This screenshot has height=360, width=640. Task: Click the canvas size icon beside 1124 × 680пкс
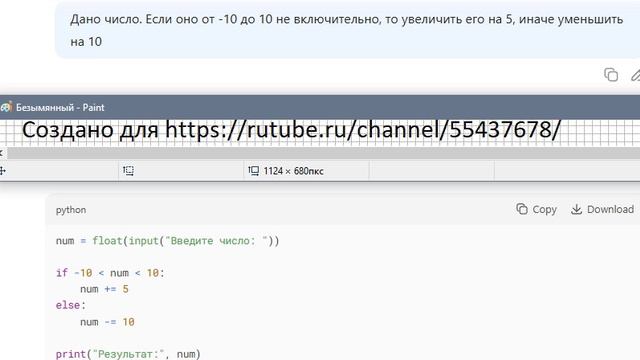[x=253, y=171]
